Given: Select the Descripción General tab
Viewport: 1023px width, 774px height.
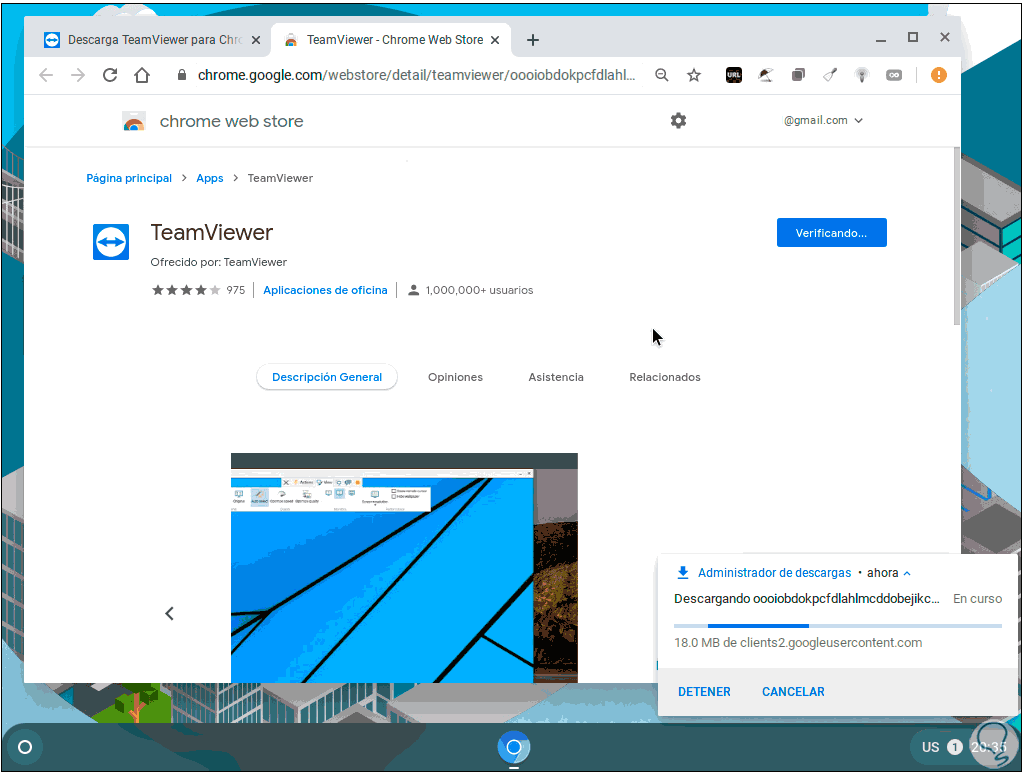Looking at the screenshot, I should [x=327, y=377].
